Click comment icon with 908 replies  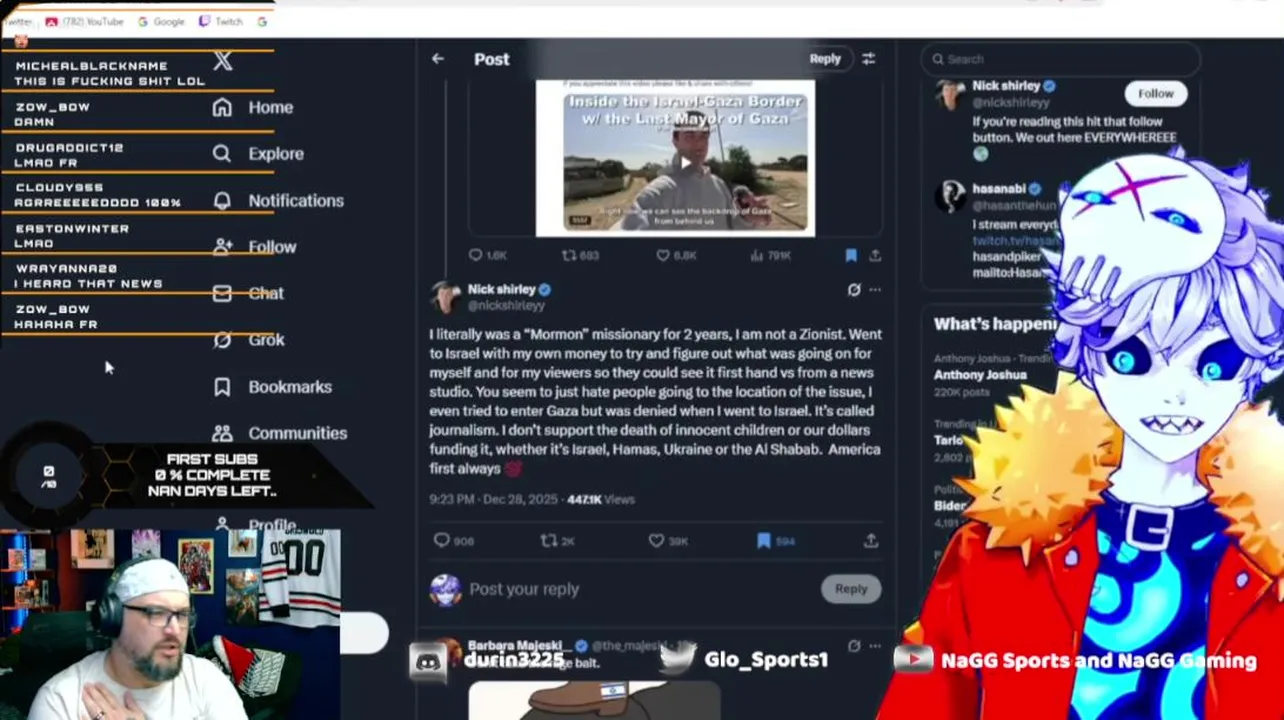click(442, 540)
